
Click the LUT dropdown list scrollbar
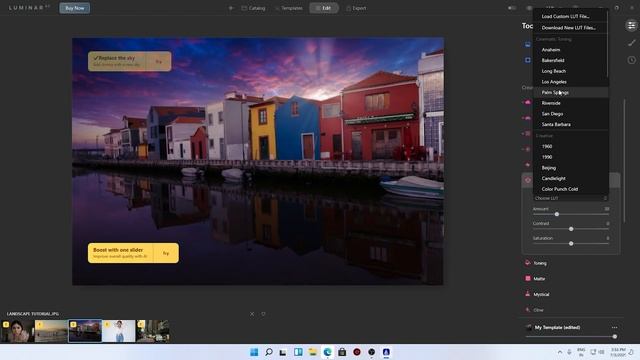pyautogui.click(x=608, y=43)
